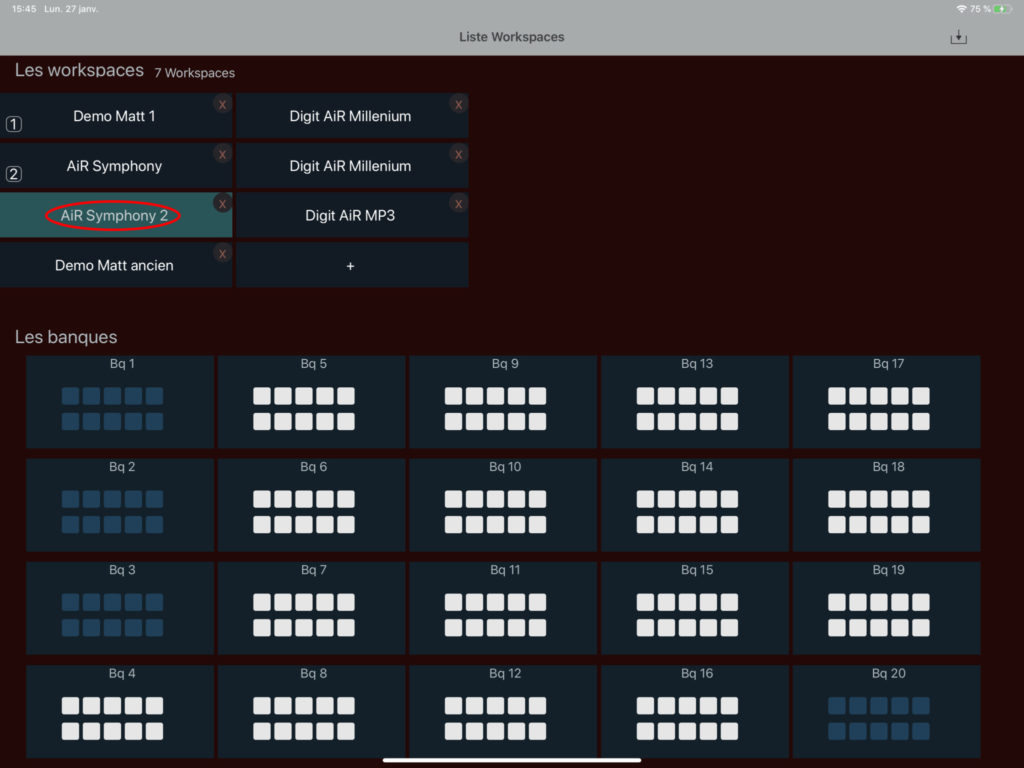Screen dimensions: 1024x768
Task: Add a new workspace with plus button
Action: pyautogui.click(x=351, y=266)
